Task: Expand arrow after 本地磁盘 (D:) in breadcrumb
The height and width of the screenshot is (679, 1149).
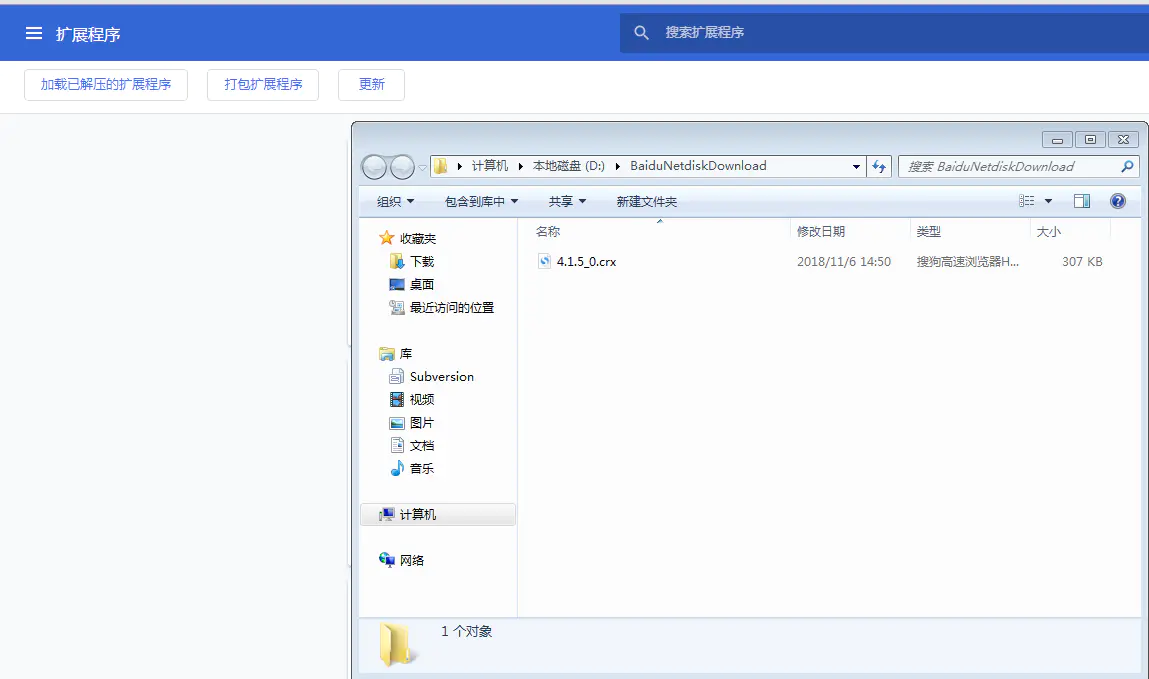Action: pyautogui.click(x=617, y=166)
